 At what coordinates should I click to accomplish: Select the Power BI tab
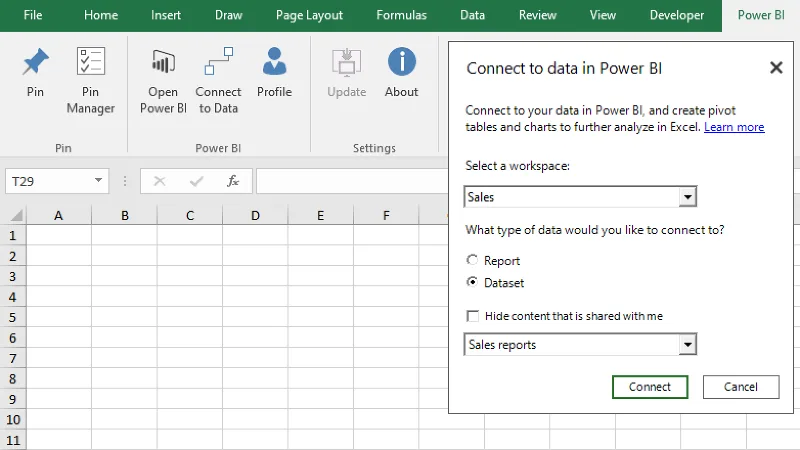point(761,15)
